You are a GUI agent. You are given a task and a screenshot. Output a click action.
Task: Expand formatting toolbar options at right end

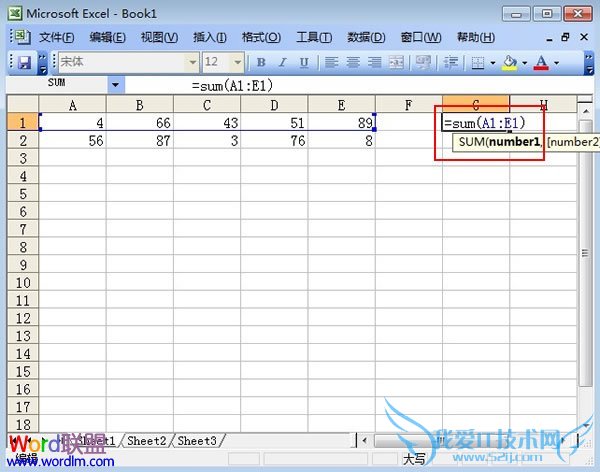589,63
